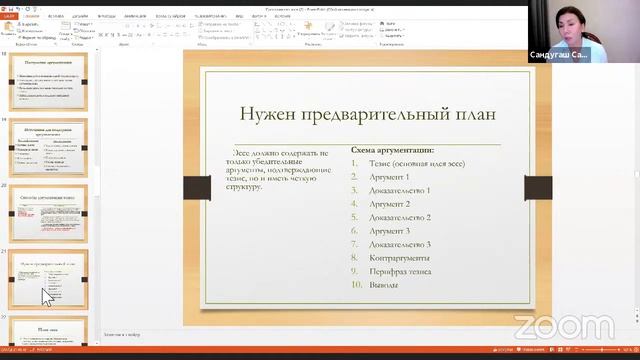This screenshot has width=640, height=360.
Task: Open the Файл tab
Action: click(x=9, y=16)
